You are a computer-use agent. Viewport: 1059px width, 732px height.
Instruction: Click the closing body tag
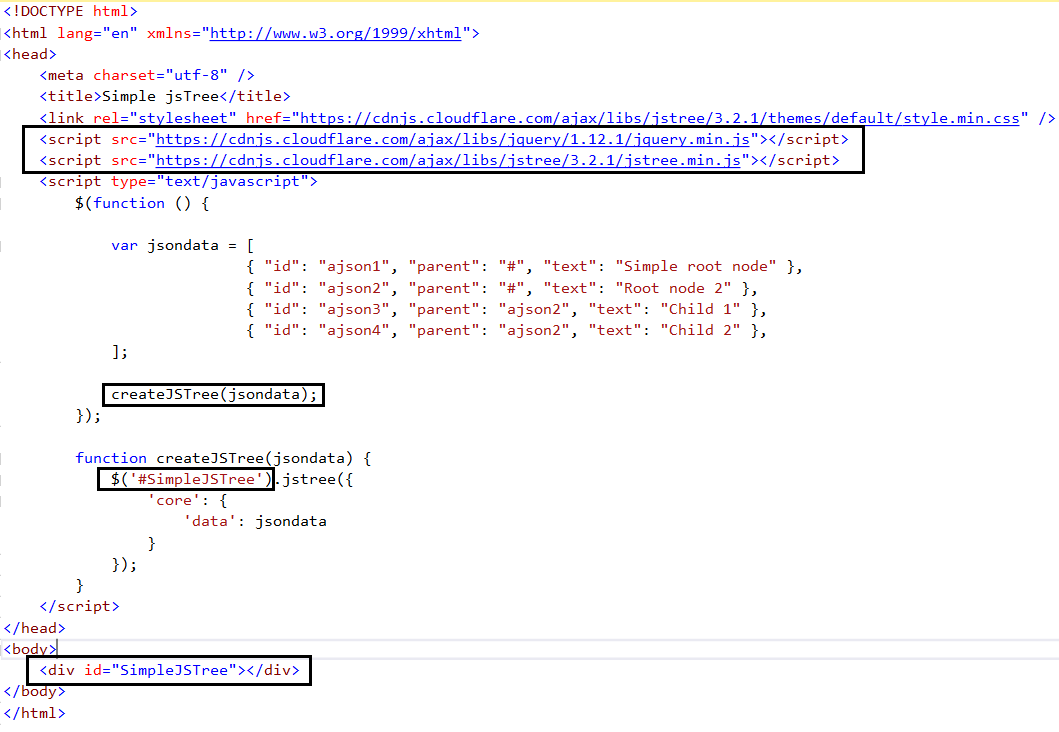click(x=33, y=691)
